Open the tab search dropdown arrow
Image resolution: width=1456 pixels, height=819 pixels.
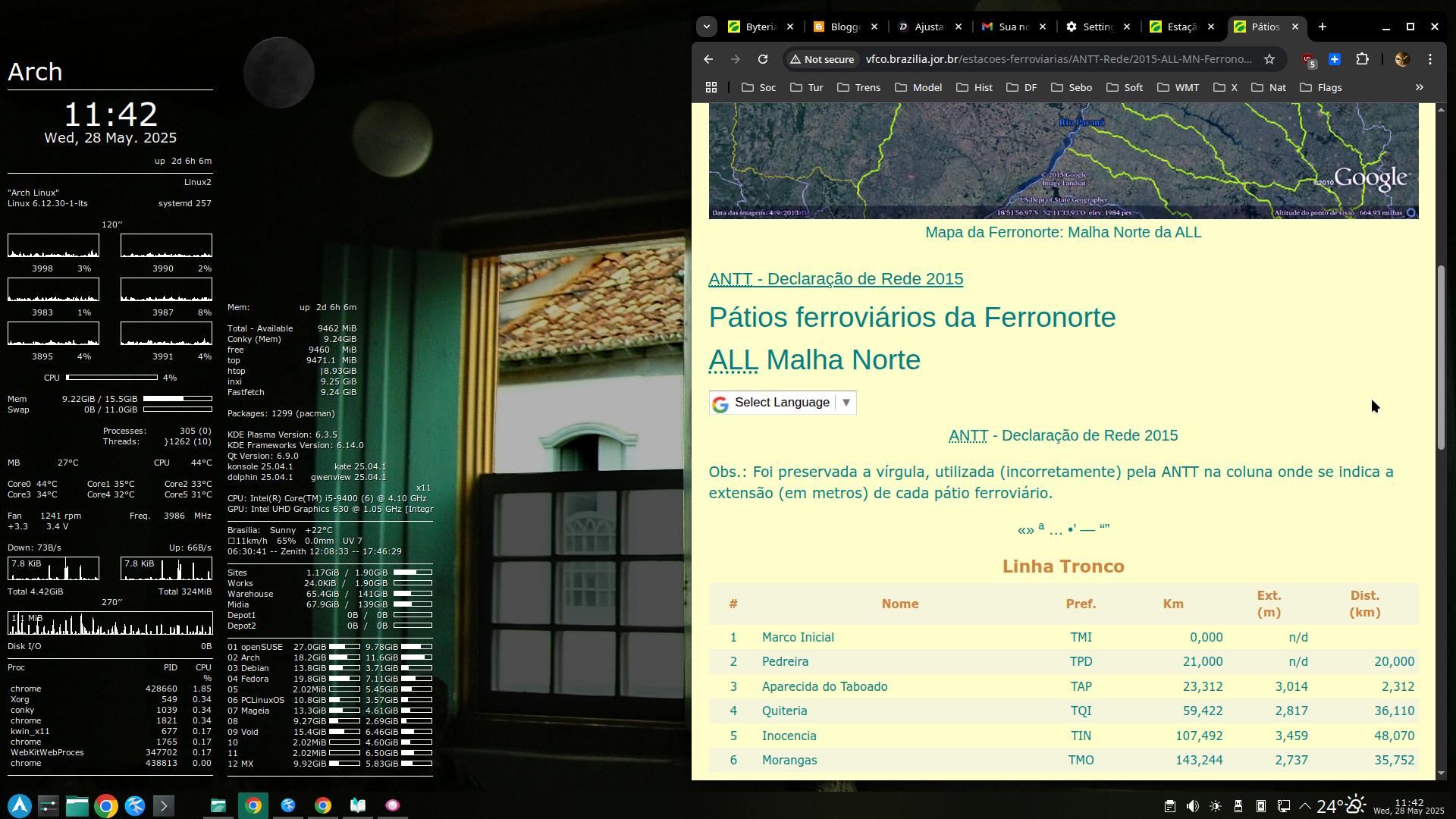706,27
